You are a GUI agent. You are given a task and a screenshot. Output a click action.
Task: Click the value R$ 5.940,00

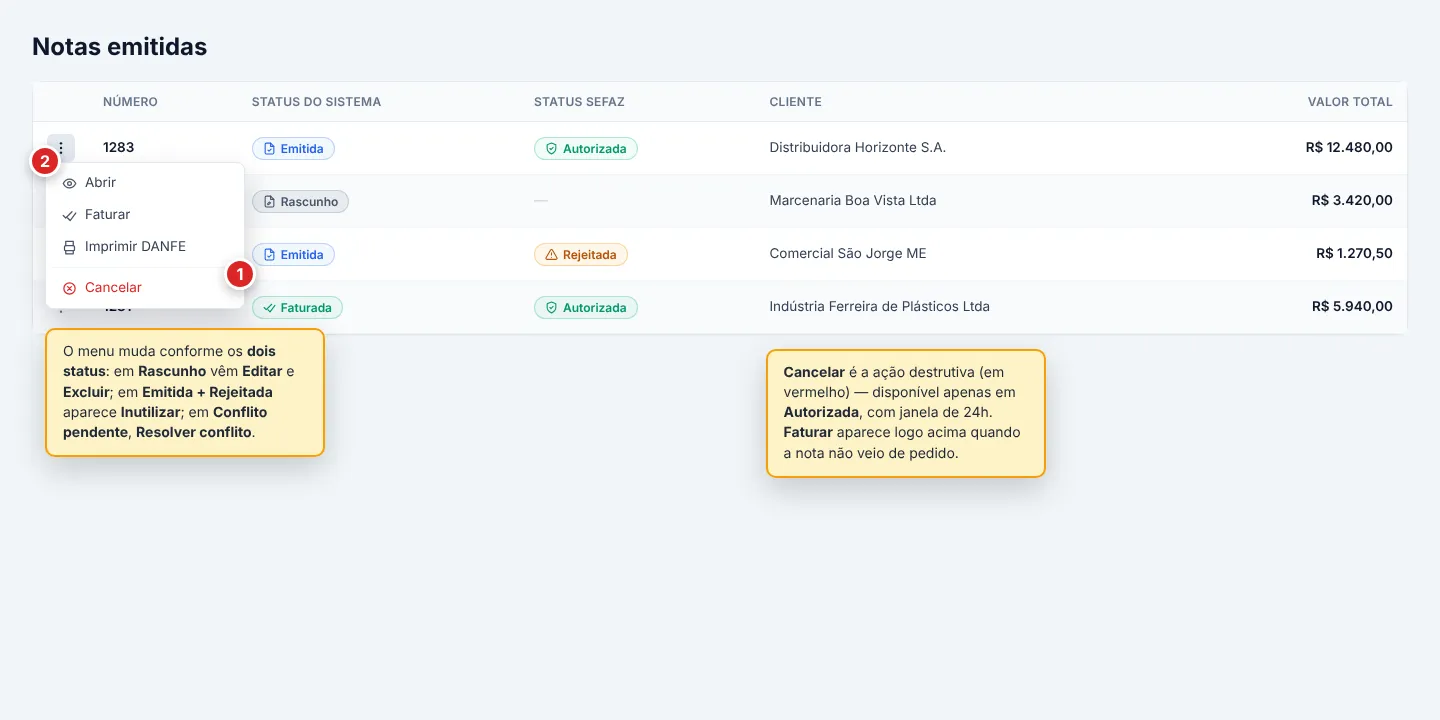(x=1352, y=306)
